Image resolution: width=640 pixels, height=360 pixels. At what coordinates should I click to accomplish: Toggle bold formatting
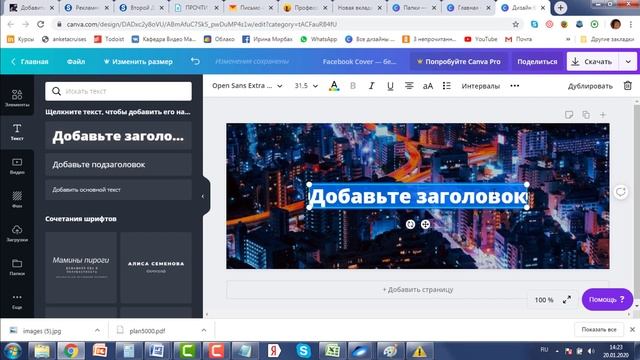[353, 86]
